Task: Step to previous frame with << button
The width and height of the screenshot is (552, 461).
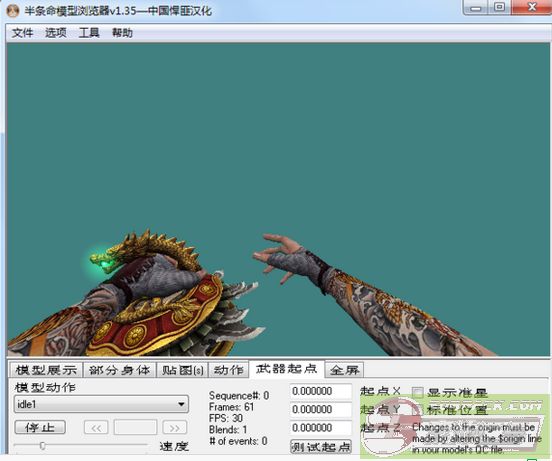Action: 96,428
